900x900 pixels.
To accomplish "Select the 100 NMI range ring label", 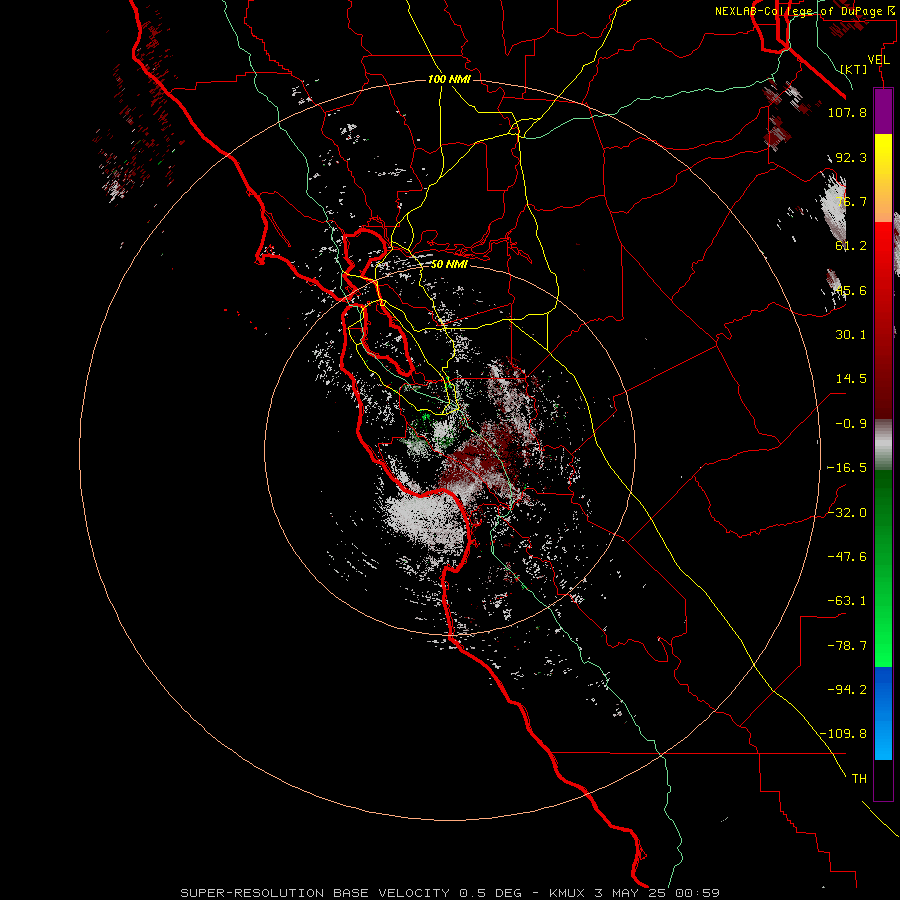I will point(449,79).
